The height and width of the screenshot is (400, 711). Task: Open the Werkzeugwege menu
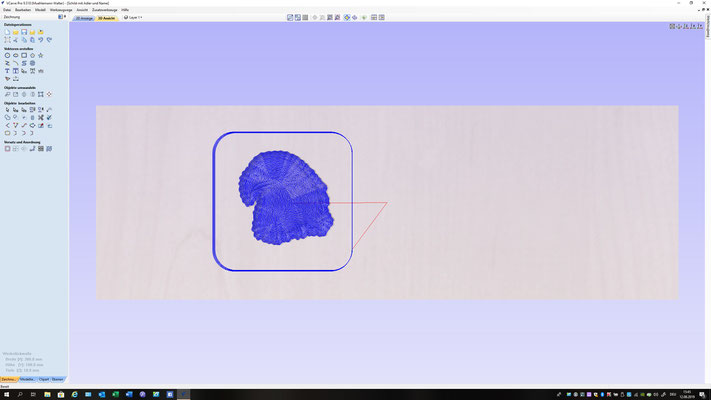click(61, 10)
